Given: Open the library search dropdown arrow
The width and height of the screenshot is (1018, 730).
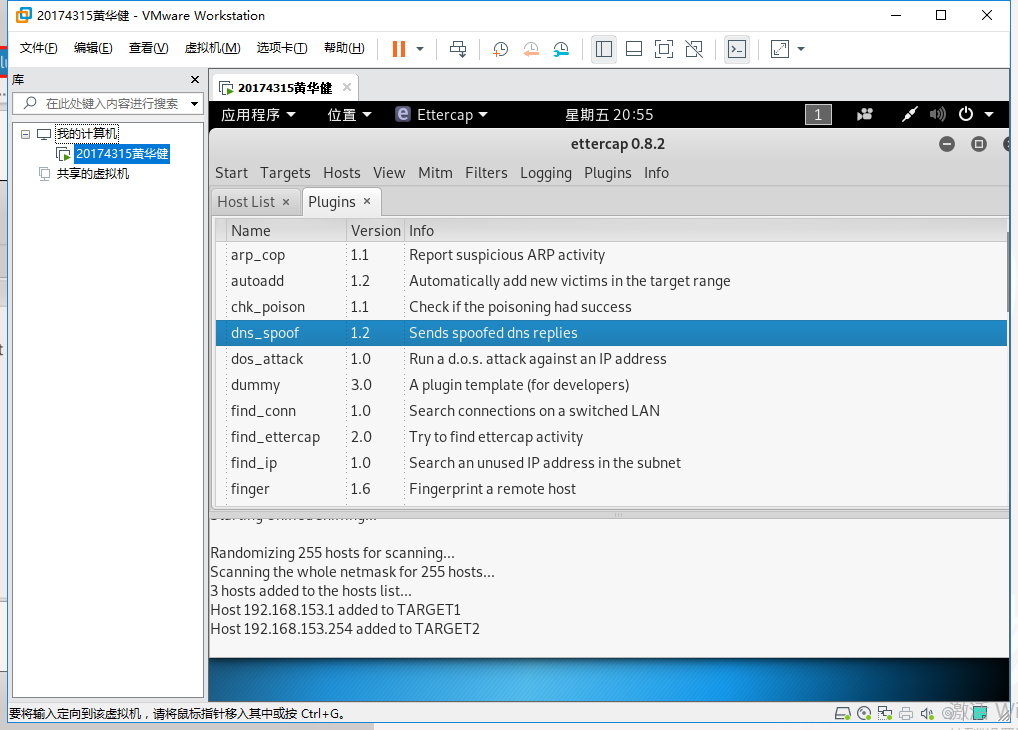Looking at the screenshot, I should (194, 103).
